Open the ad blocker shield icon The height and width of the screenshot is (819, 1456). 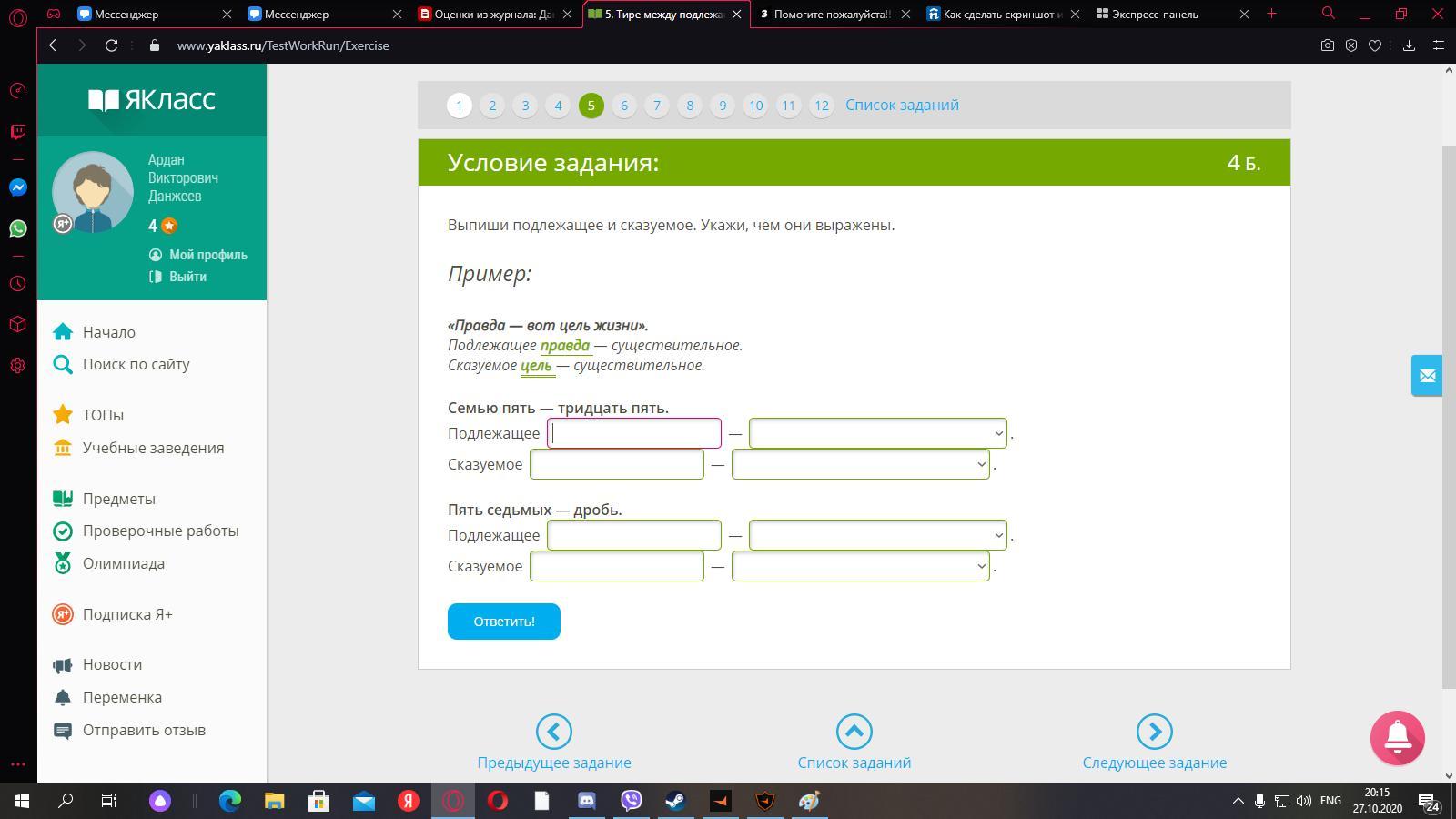1351,45
